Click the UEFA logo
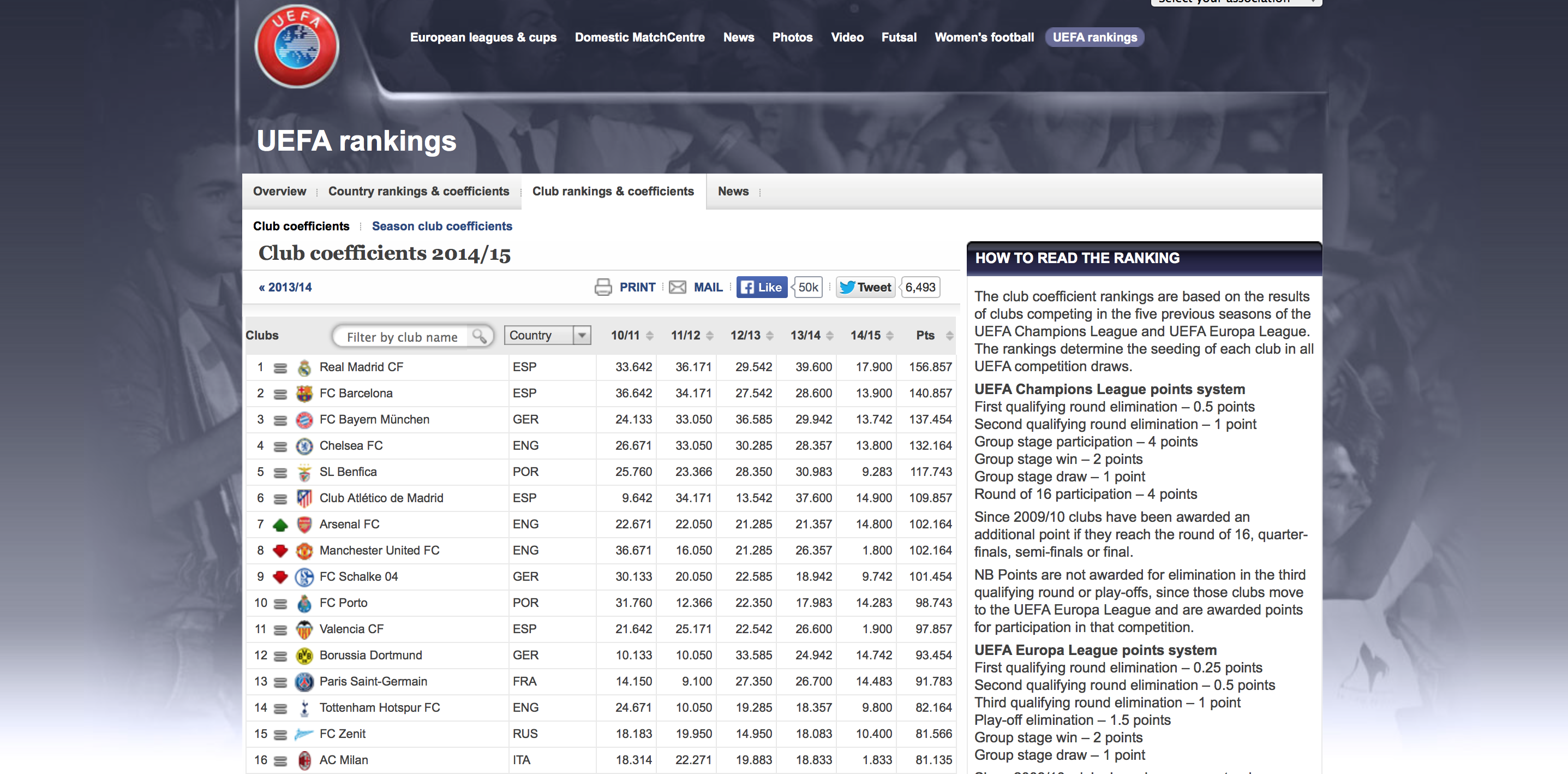The width and height of the screenshot is (1568, 774). 296,46
